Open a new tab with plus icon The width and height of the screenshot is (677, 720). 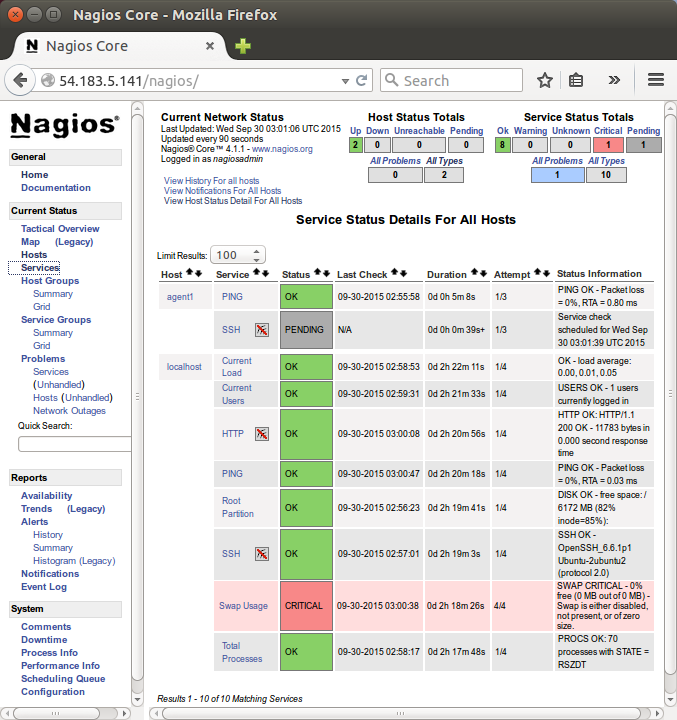[x=243, y=46]
